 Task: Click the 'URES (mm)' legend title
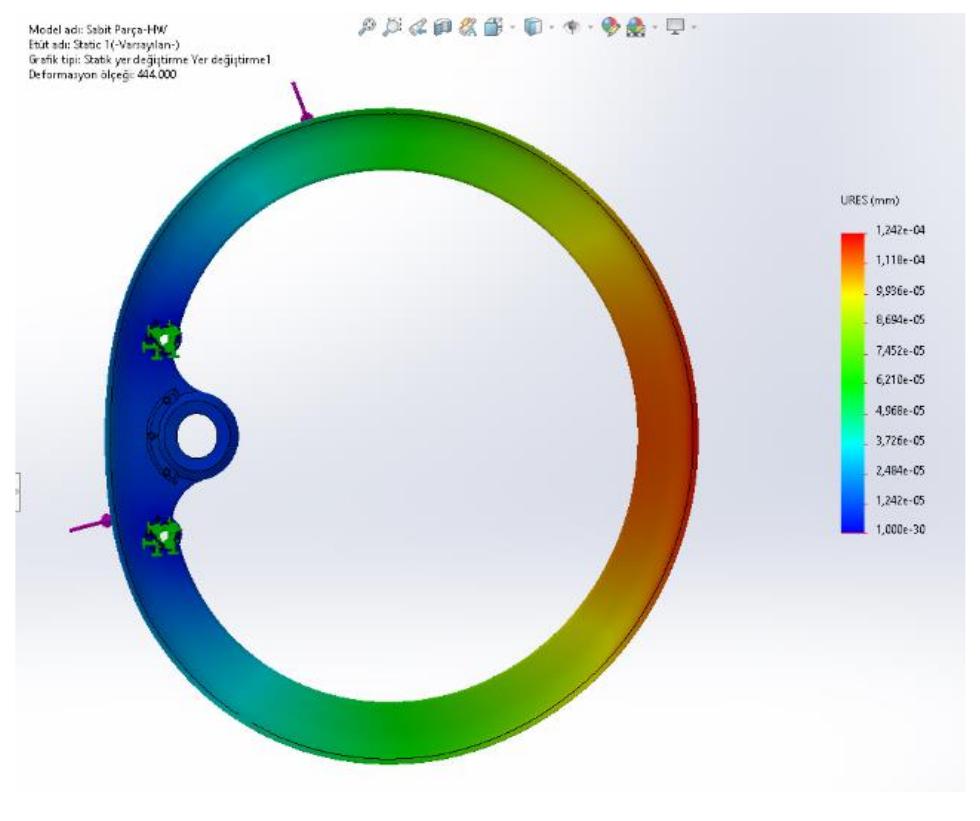click(x=869, y=201)
